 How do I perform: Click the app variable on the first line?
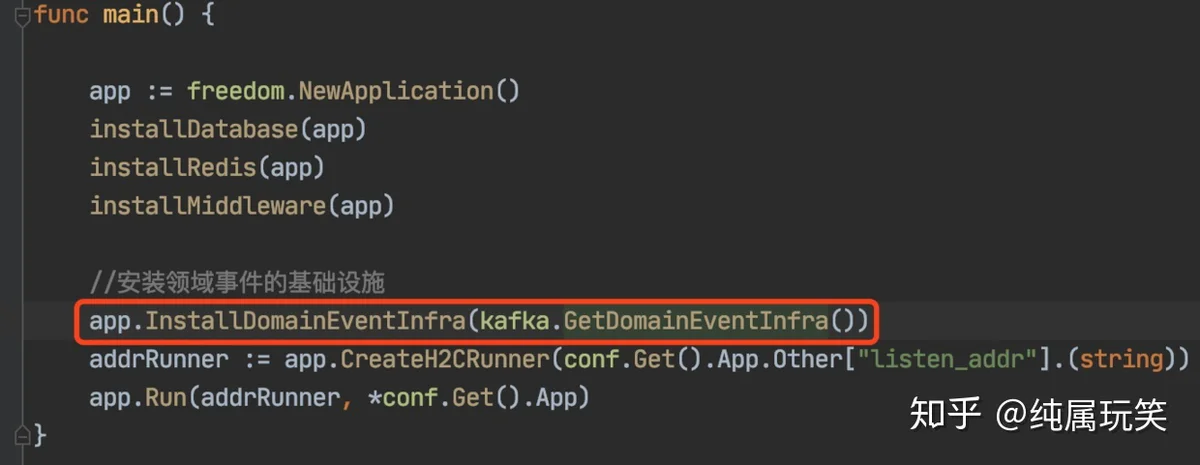(x=110, y=91)
